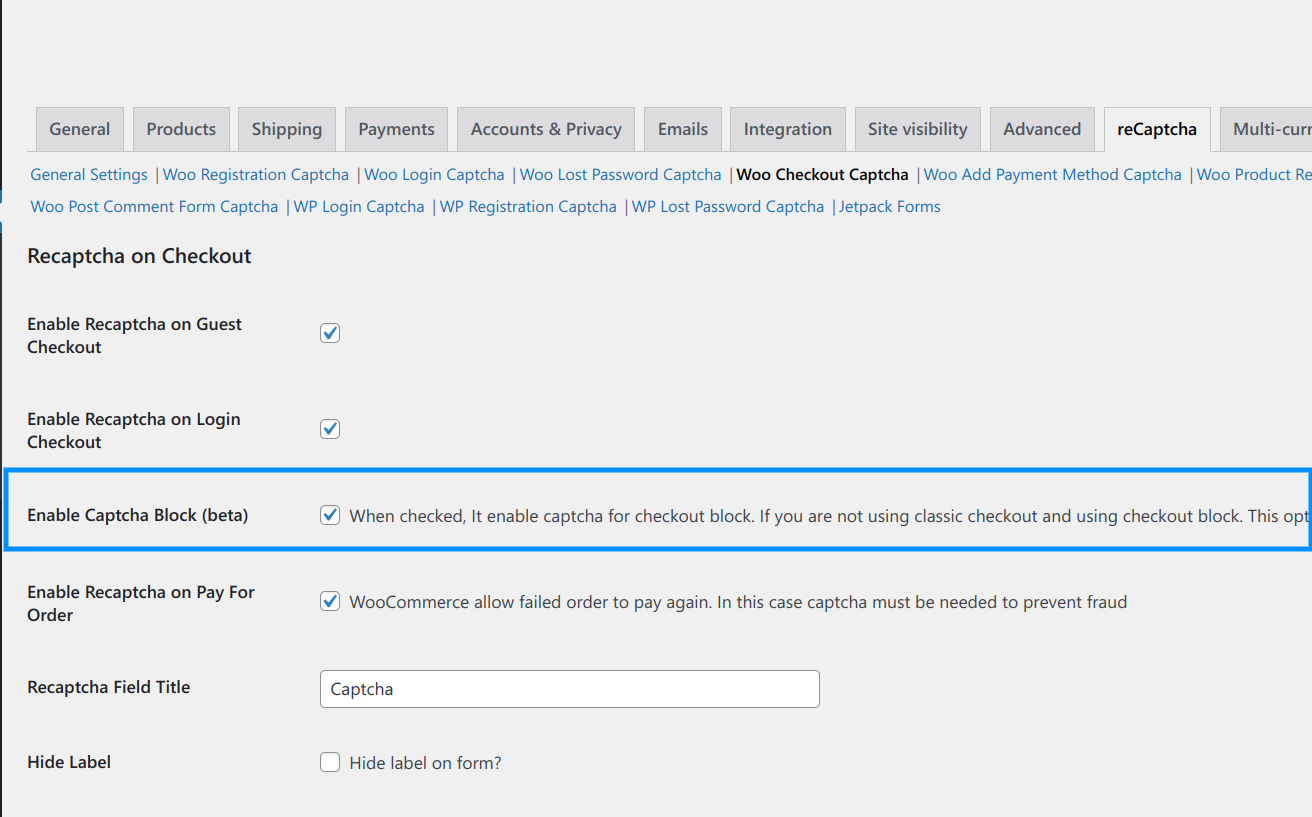Open the Advanced settings tab
Image resolution: width=1312 pixels, height=817 pixels.
(x=1042, y=129)
